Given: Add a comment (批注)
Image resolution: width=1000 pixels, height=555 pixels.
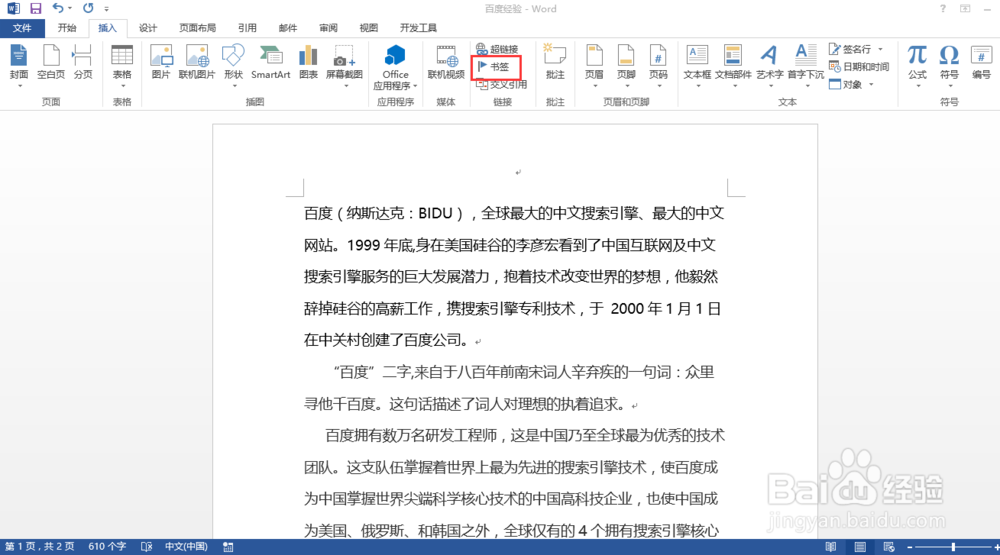Looking at the screenshot, I should 555,64.
